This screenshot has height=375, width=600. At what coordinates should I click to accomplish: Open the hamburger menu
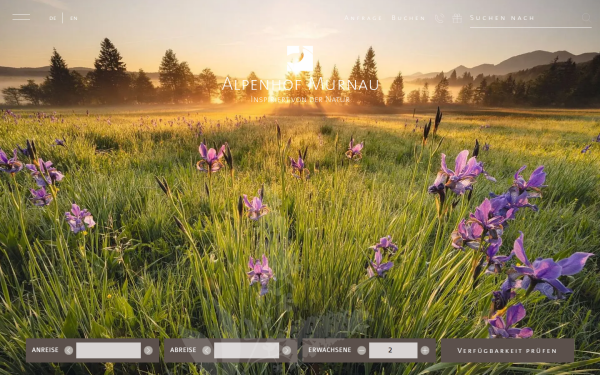(x=21, y=17)
